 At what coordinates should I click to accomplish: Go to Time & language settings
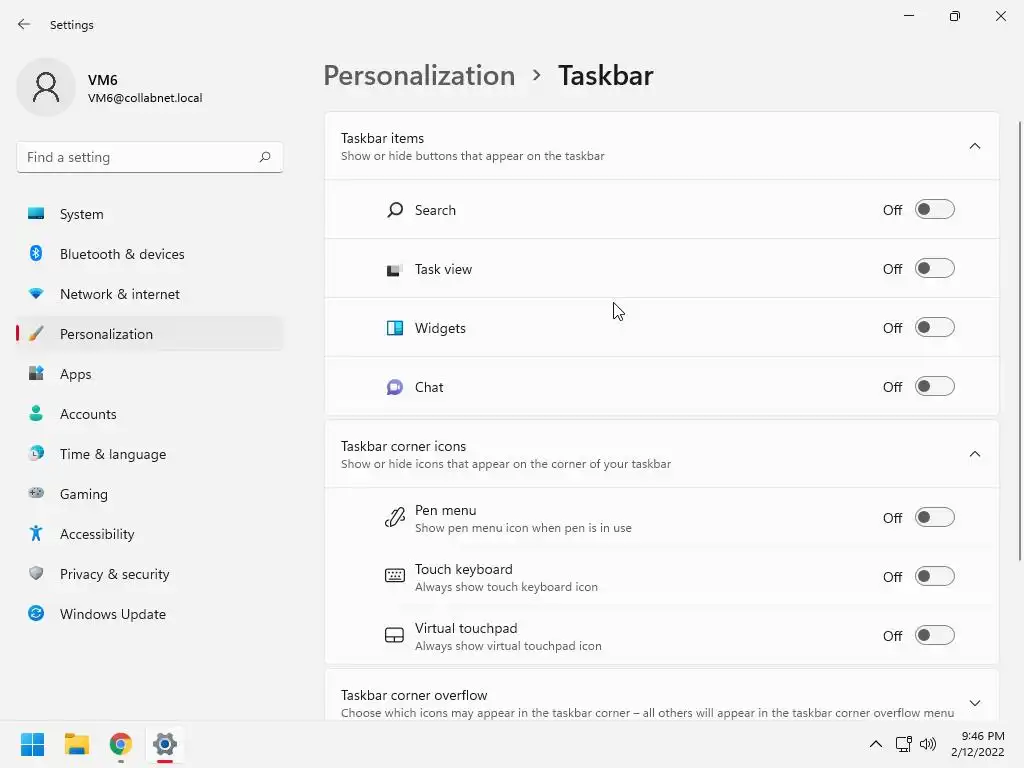(150, 453)
